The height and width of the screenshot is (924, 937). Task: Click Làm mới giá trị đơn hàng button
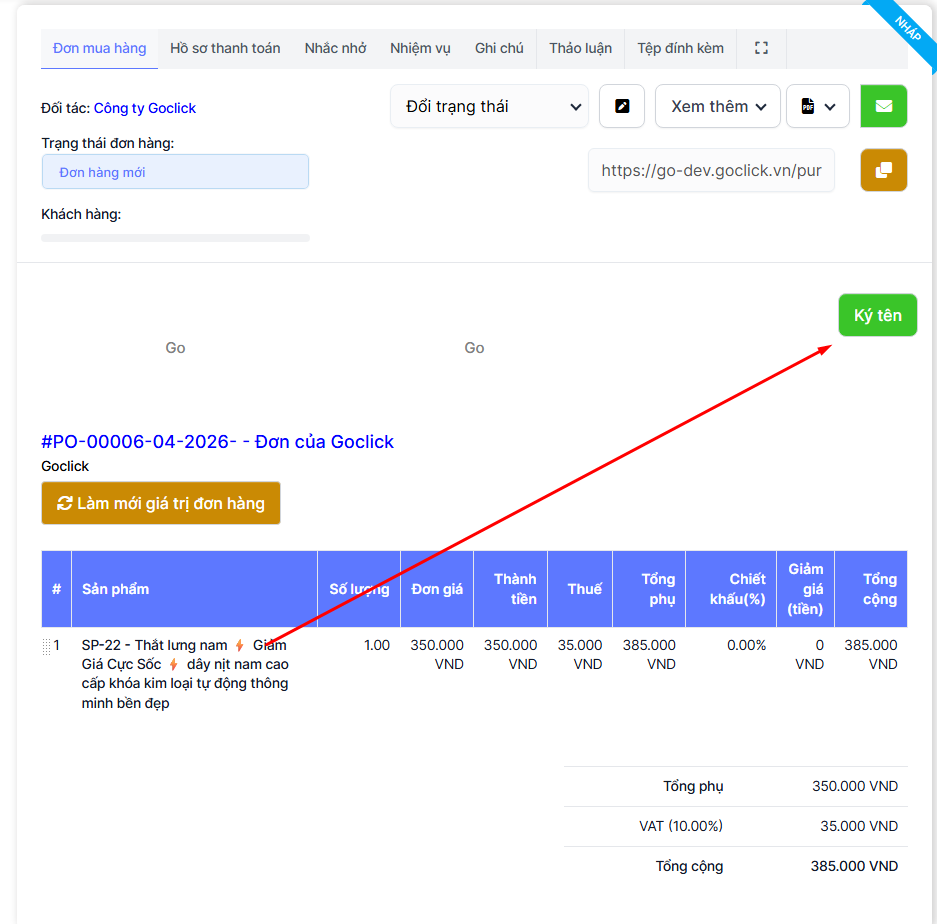click(161, 503)
